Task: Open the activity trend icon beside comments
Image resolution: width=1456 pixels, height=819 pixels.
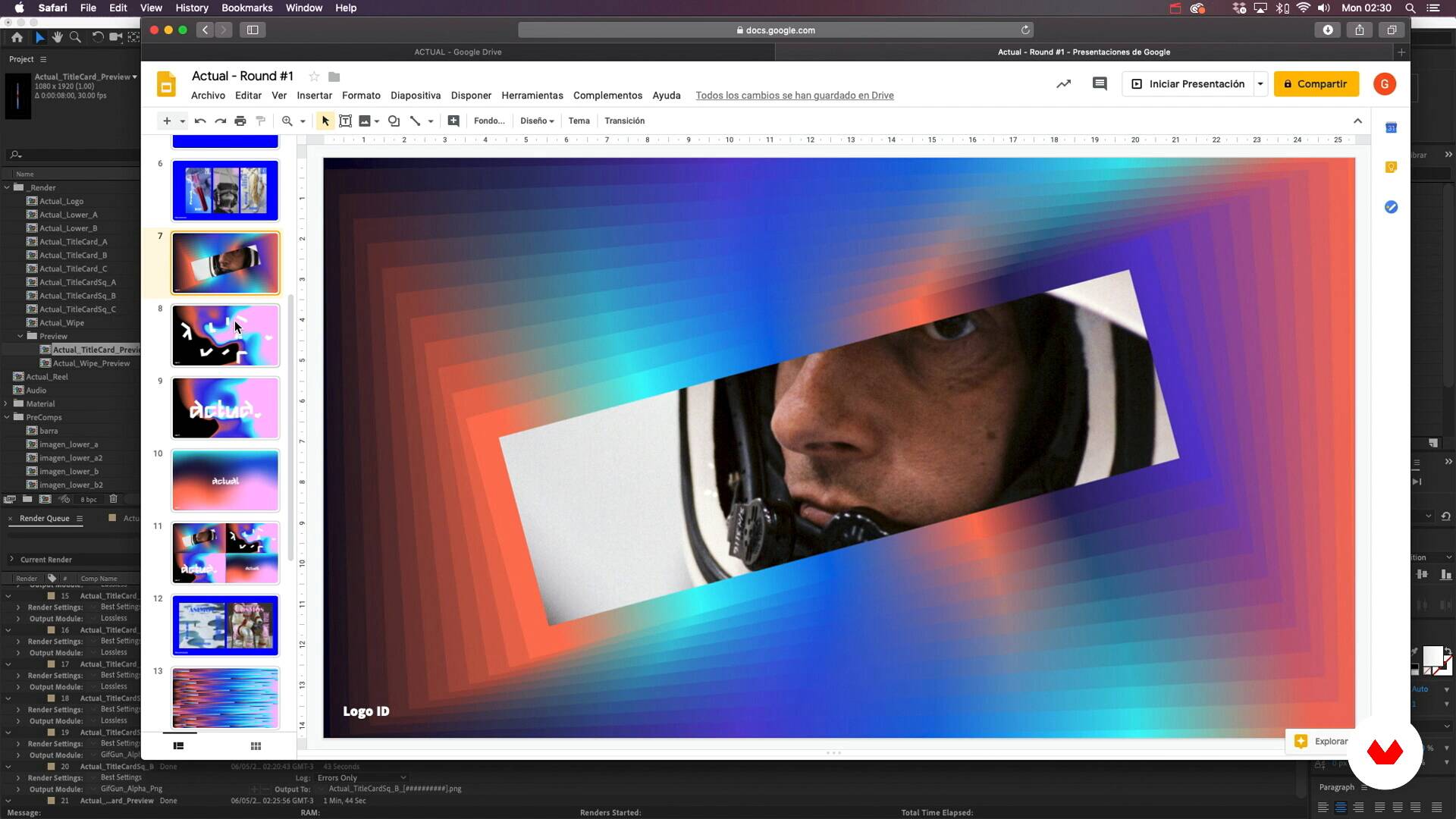Action: [x=1064, y=83]
